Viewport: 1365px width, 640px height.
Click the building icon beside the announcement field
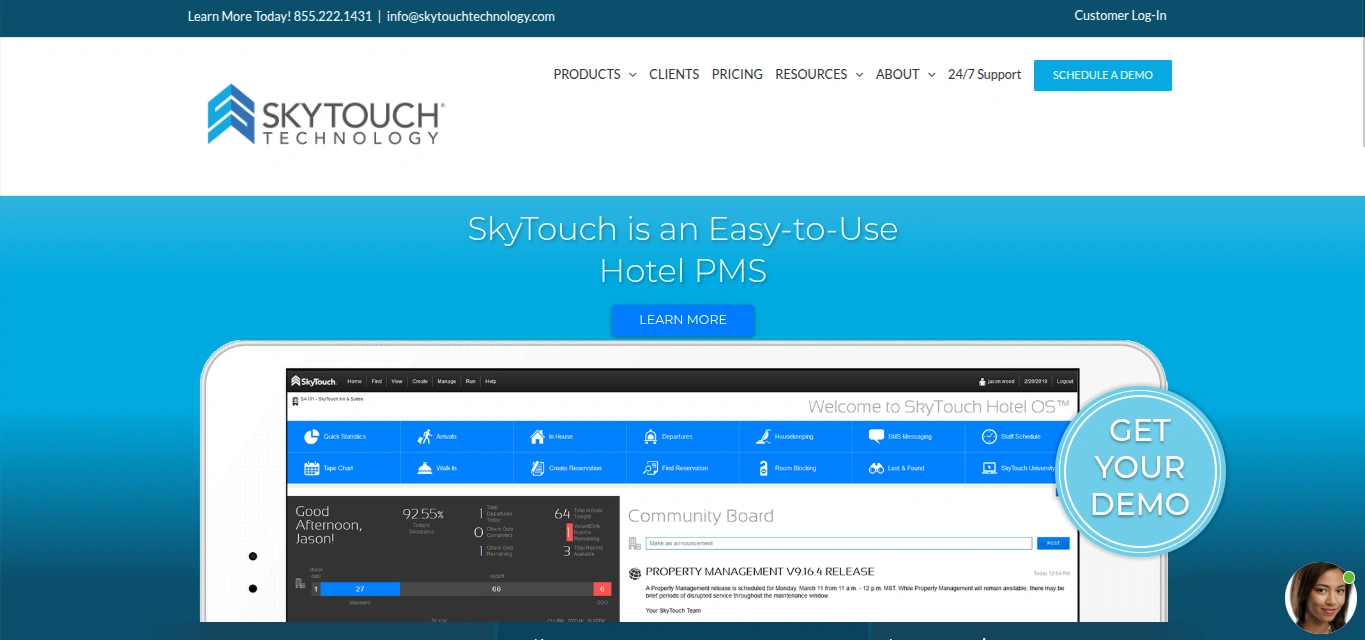tap(635, 543)
